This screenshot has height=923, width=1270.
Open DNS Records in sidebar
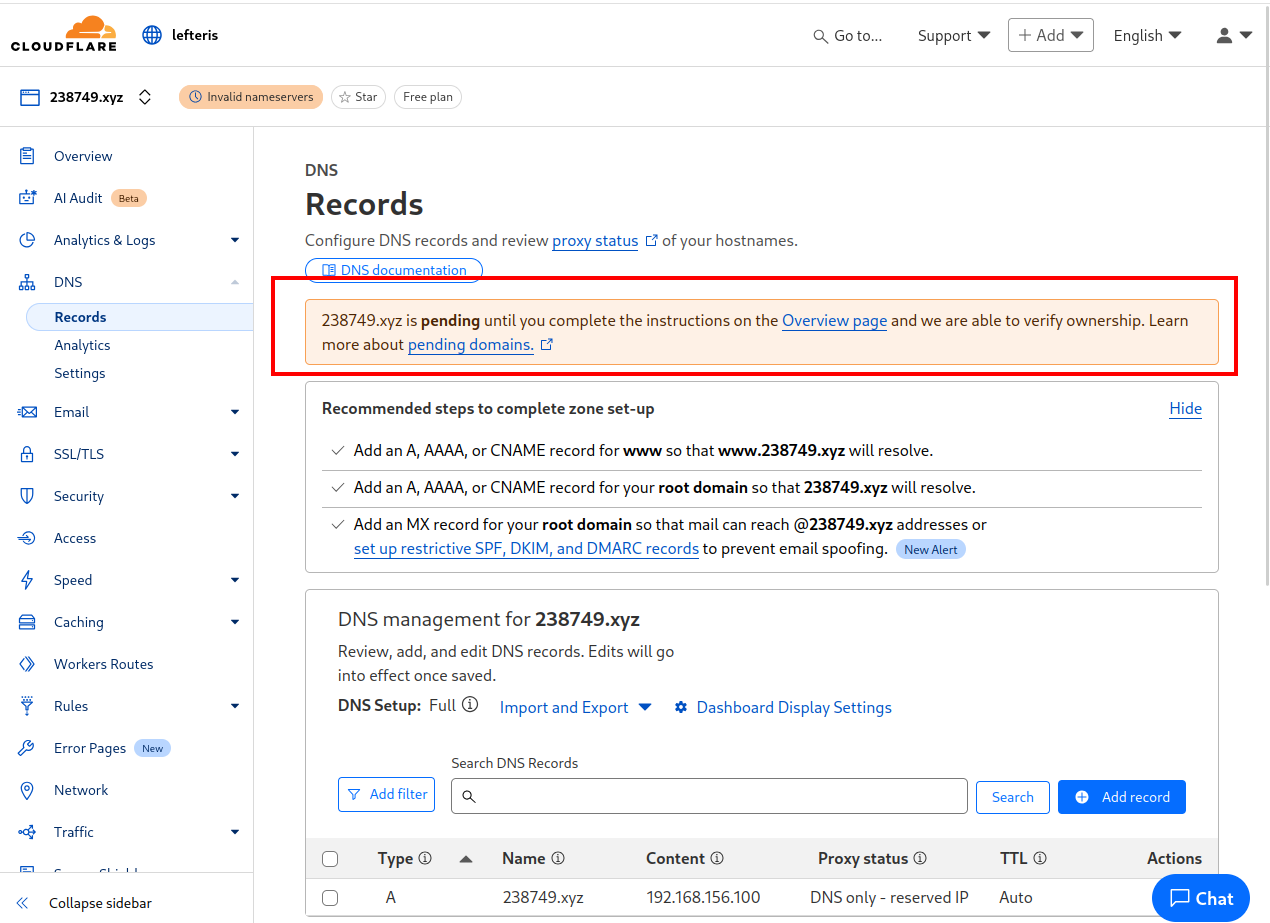coord(140,317)
